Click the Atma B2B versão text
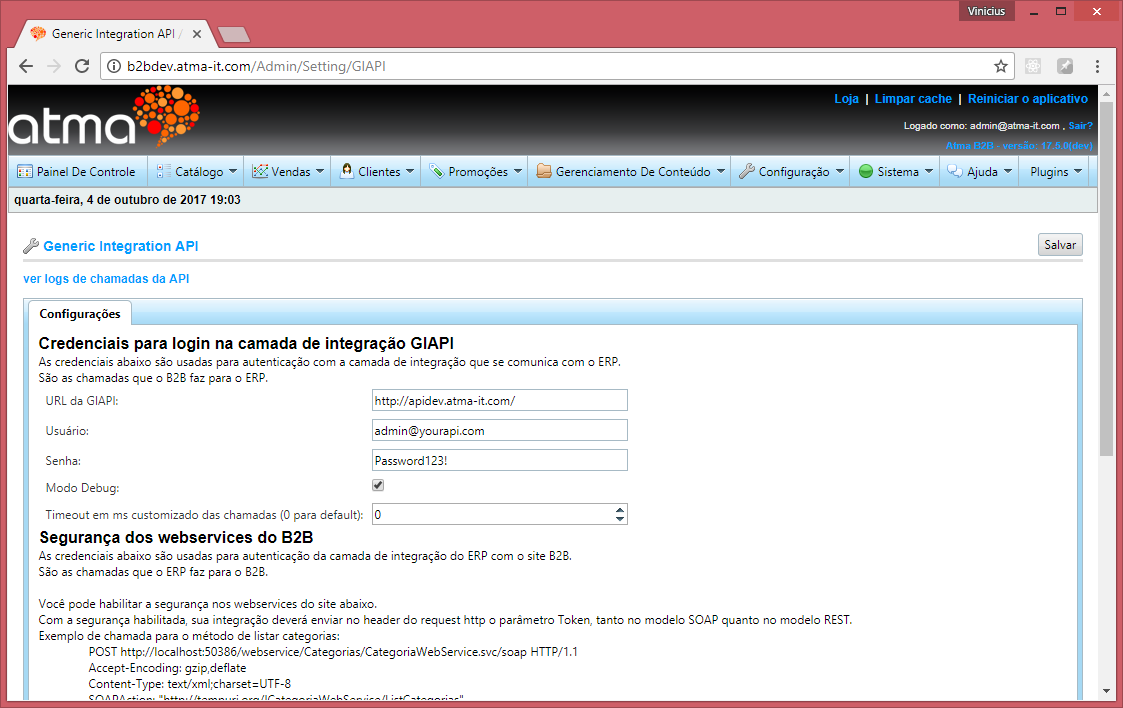 click(x=1019, y=145)
